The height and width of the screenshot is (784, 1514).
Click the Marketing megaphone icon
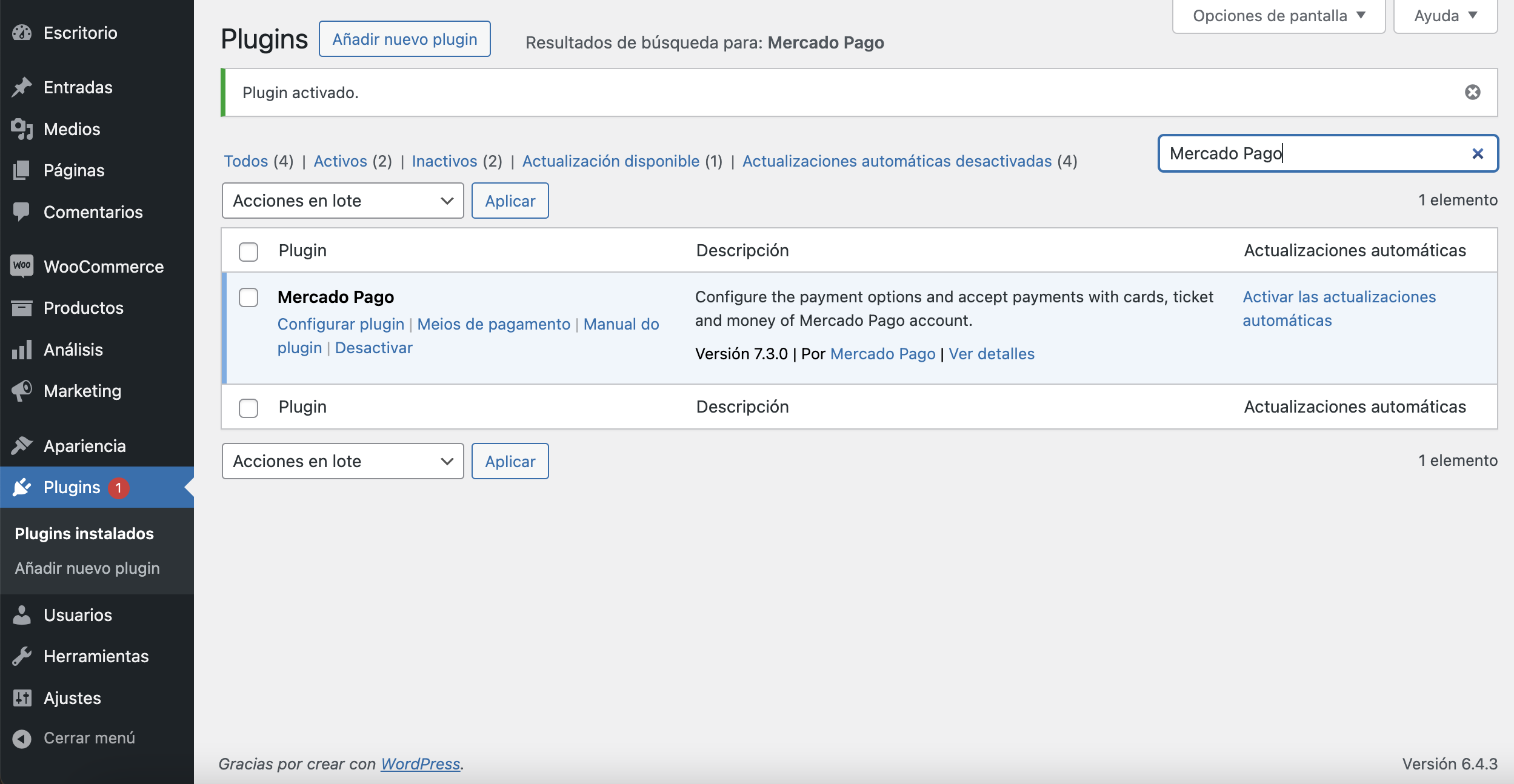point(22,391)
